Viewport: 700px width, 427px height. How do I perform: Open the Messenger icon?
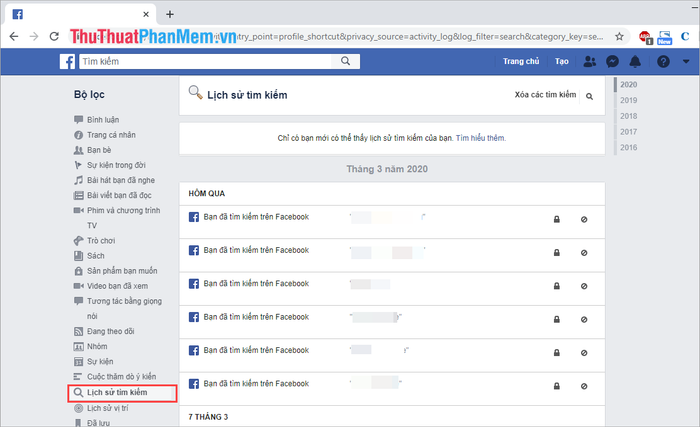(612, 61)
